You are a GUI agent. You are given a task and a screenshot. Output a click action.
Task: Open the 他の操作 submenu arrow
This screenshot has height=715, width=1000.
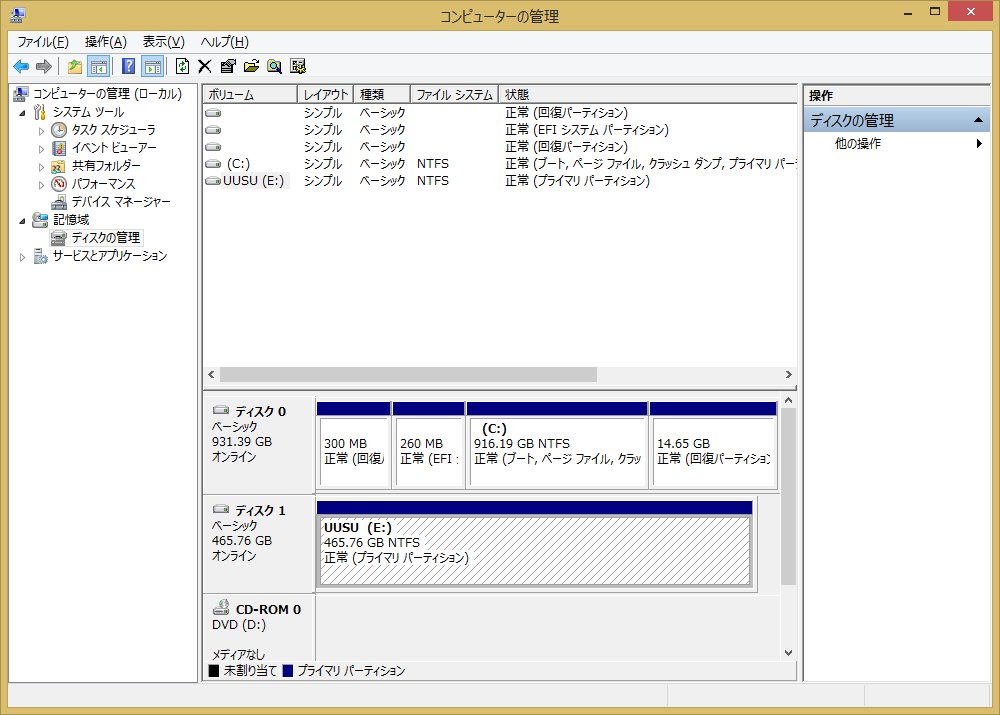979,144
